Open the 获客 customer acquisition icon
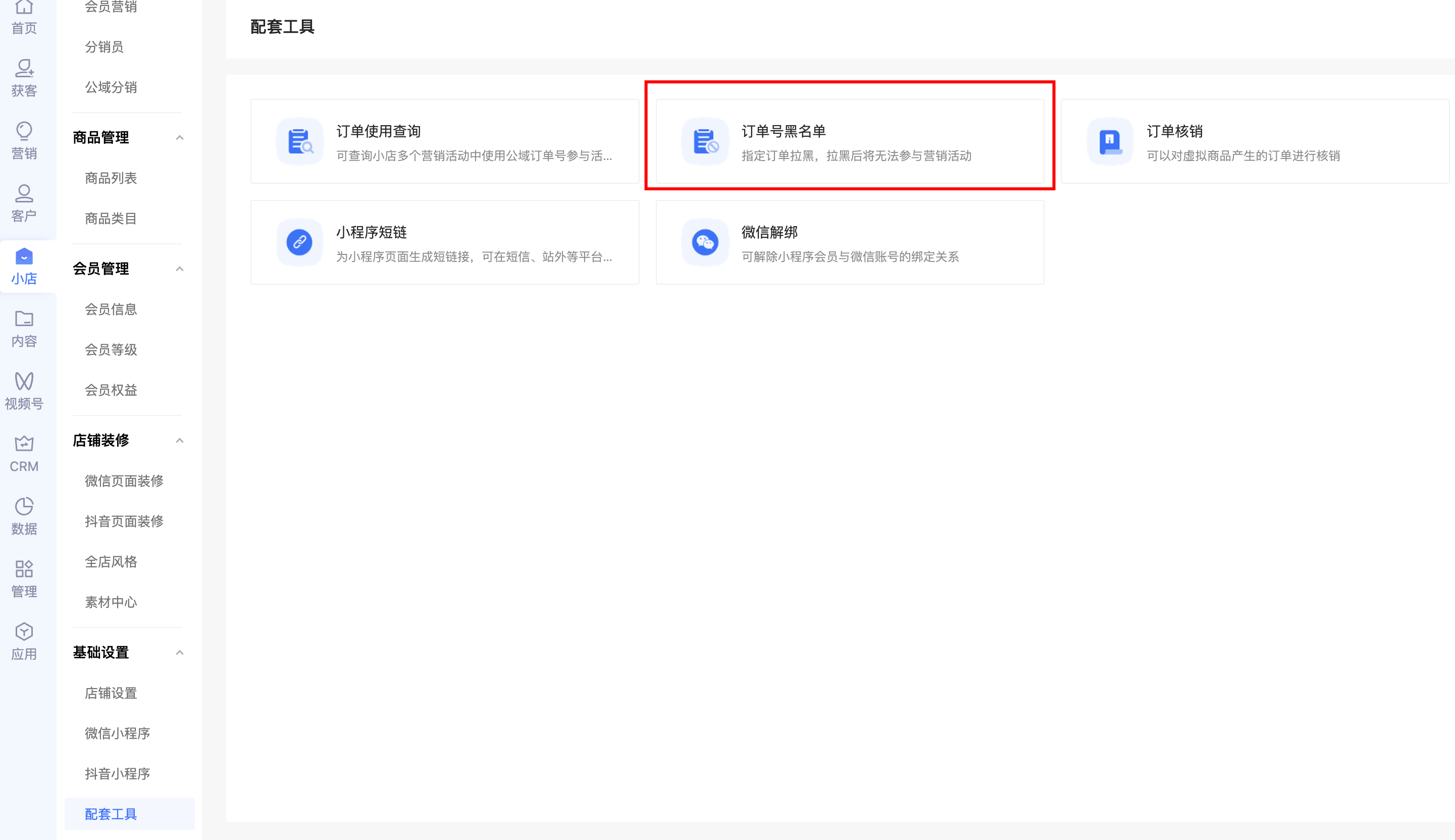The height and width of the screenshot is (840, 1455). point(24,68)
